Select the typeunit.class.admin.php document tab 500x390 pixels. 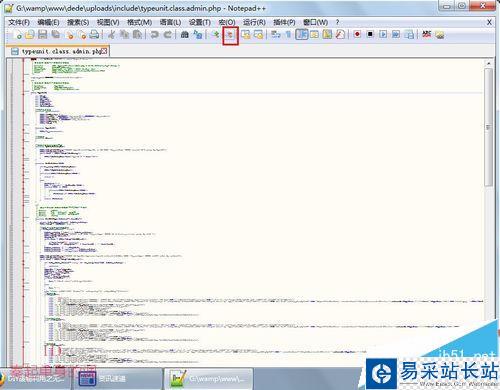58,51
